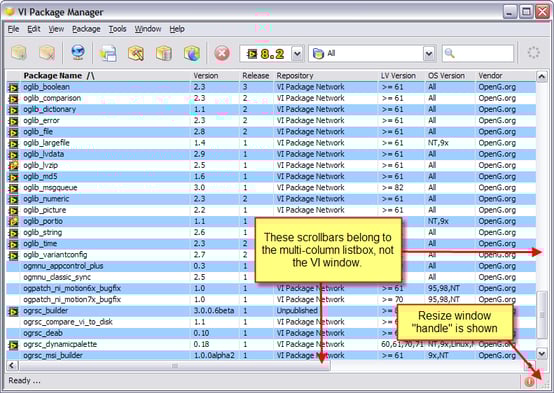Sort by Release column header
554x393 pixels.
coord(255,76)
